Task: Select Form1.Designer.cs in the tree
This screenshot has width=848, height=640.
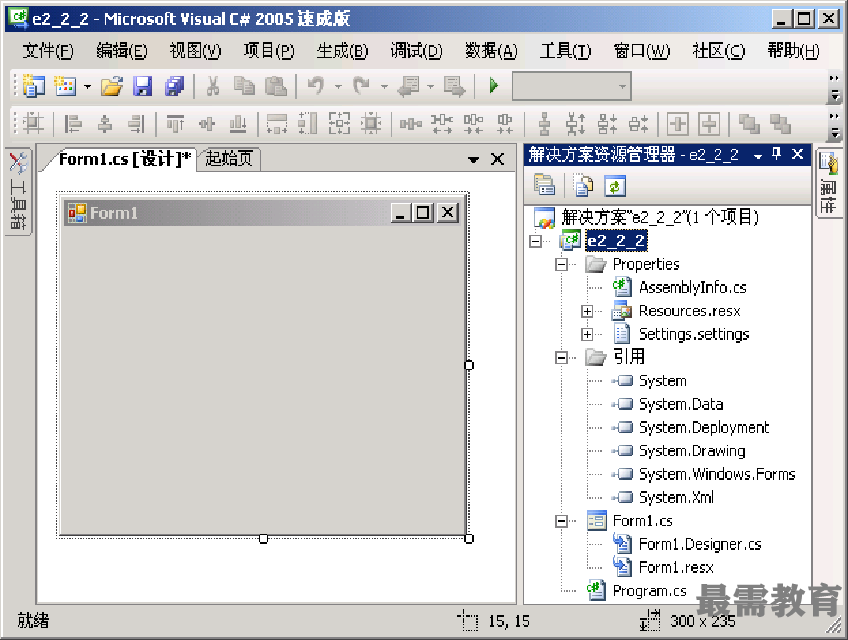Action: point(700,544)
